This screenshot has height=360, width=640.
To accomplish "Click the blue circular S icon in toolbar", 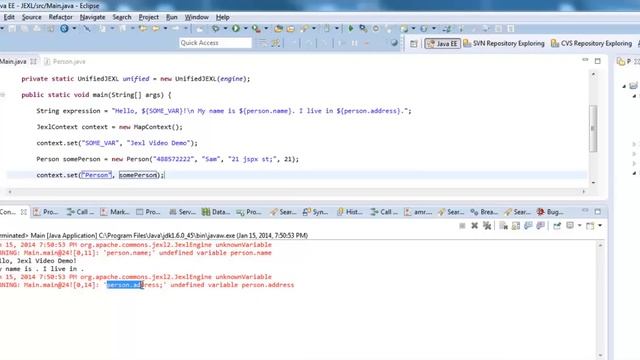I will 64,29.
